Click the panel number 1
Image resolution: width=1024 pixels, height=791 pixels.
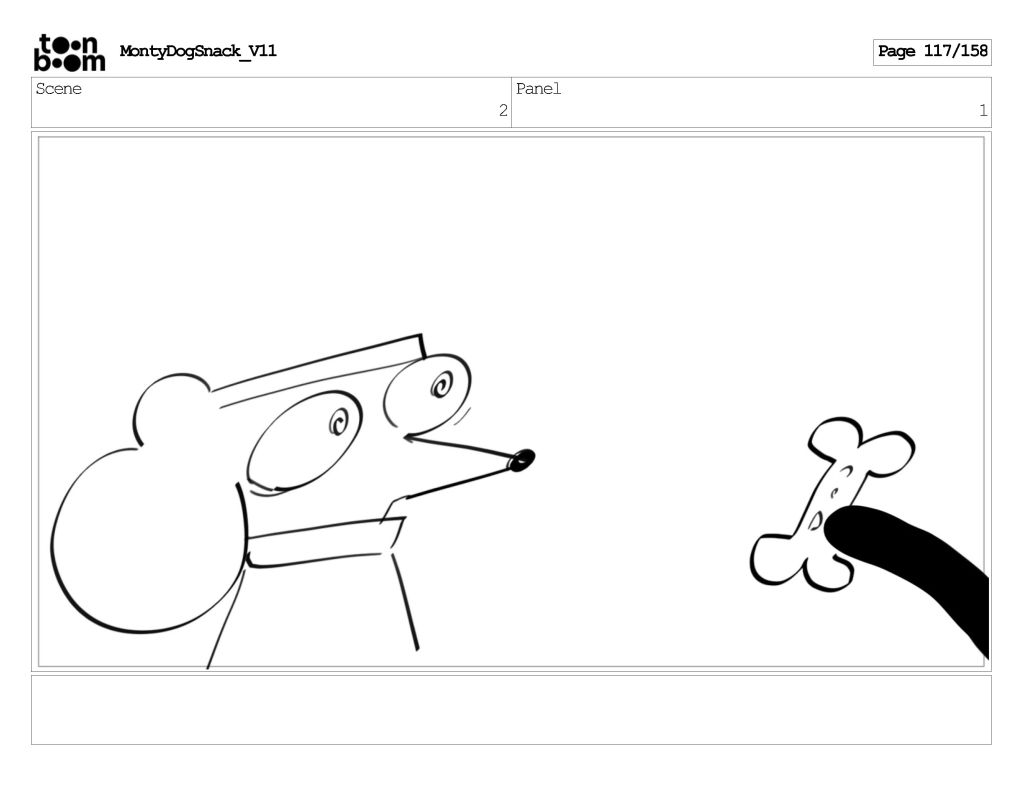click(982, 111)
